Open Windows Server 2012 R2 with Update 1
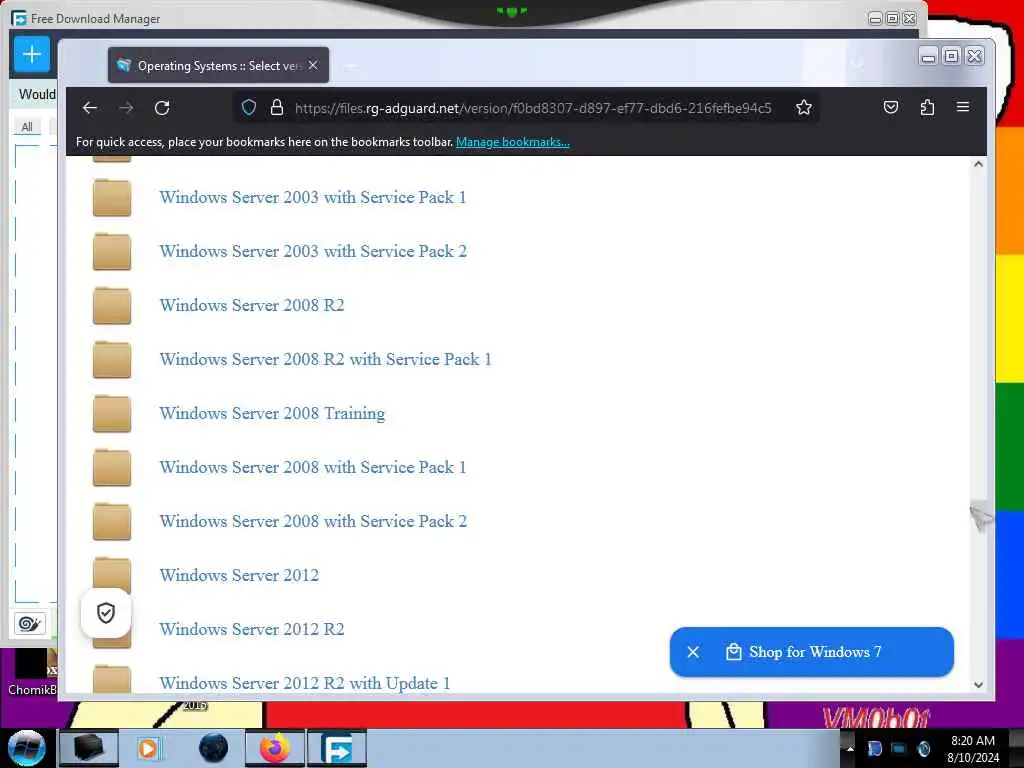Image resolution: width=1024 pixels, height=768 pixels. coord(305,683)
